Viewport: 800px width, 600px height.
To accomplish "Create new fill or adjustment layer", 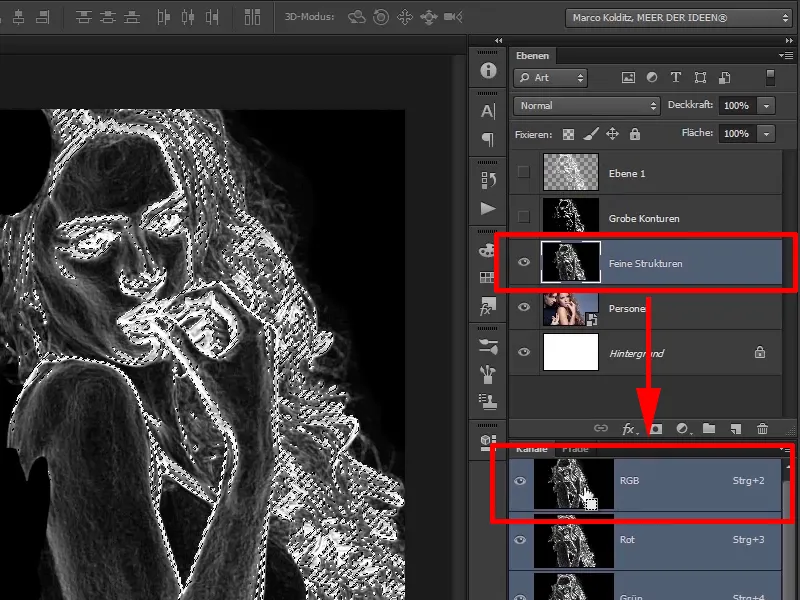I will click(682, 429).
